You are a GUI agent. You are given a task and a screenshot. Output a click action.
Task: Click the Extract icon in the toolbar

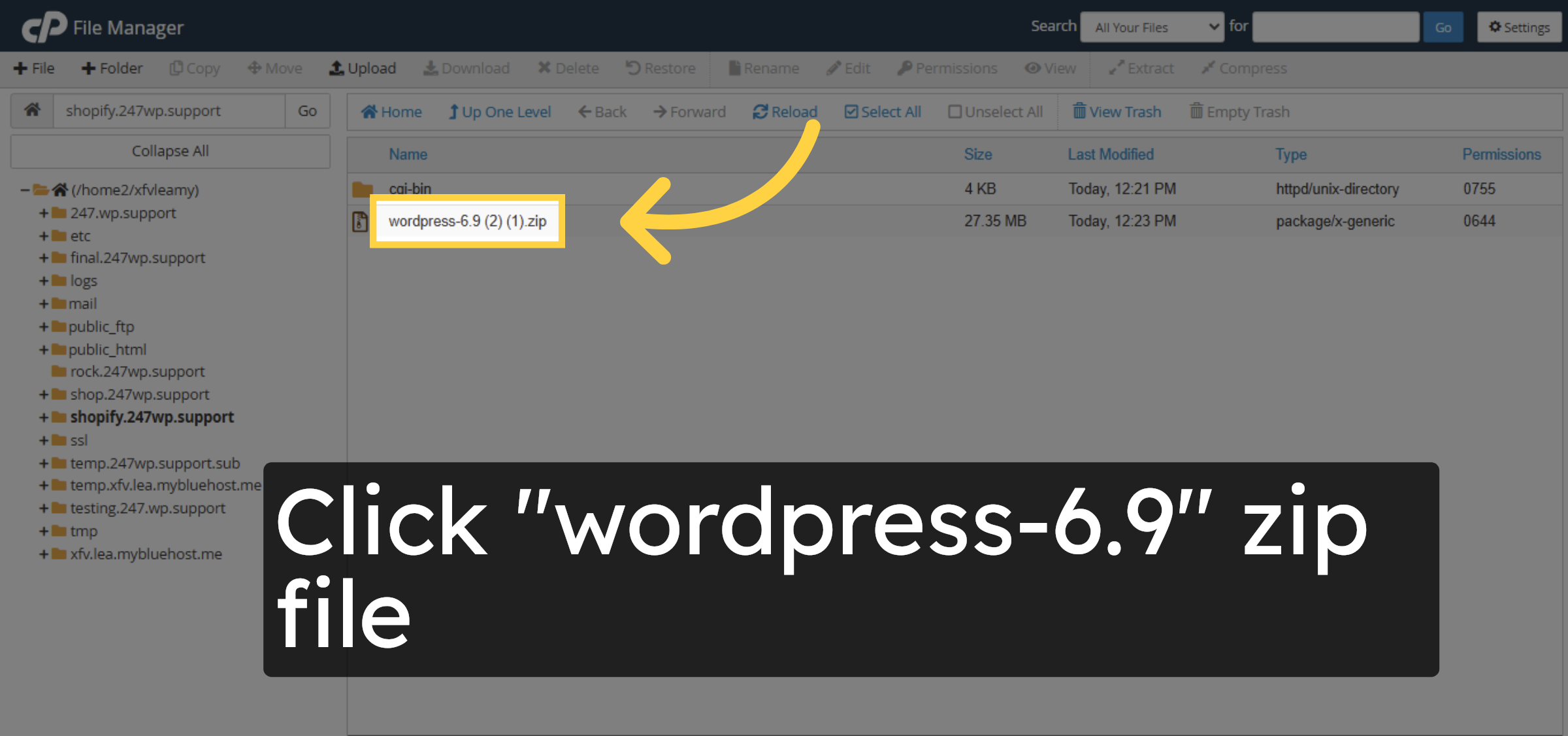(1141, 68)
